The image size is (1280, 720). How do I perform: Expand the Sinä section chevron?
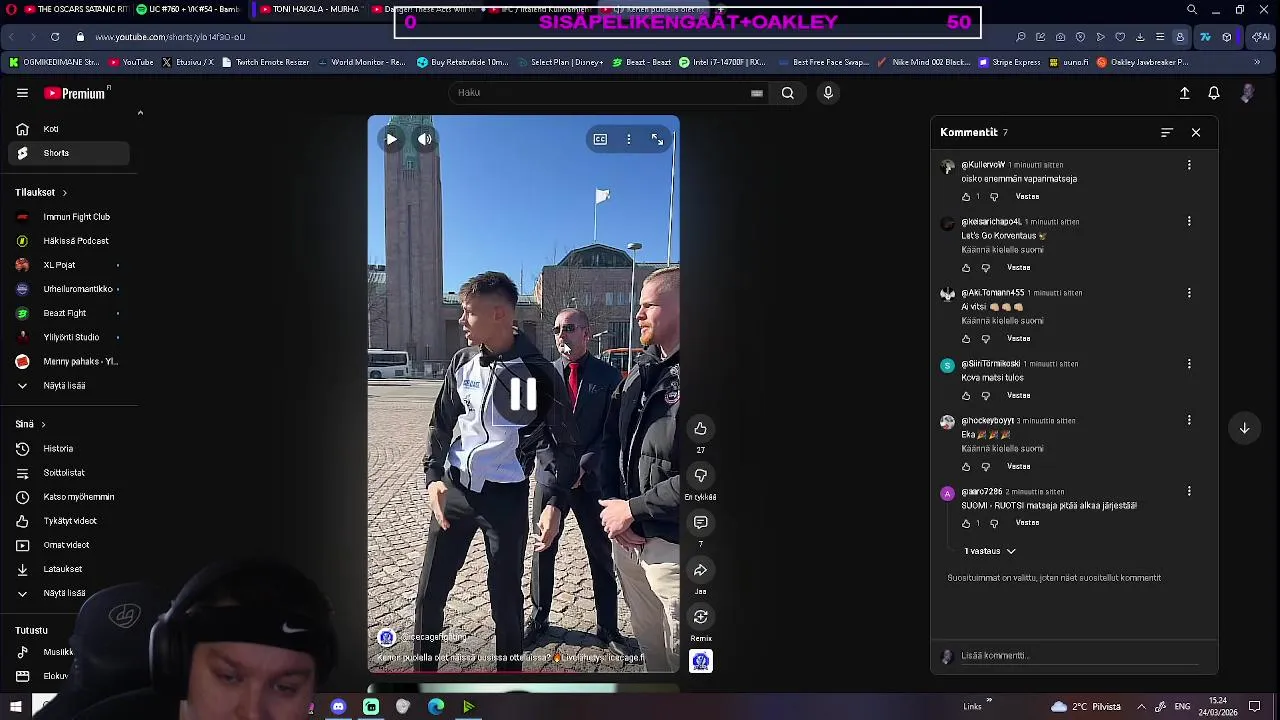(x=43, y=425)
